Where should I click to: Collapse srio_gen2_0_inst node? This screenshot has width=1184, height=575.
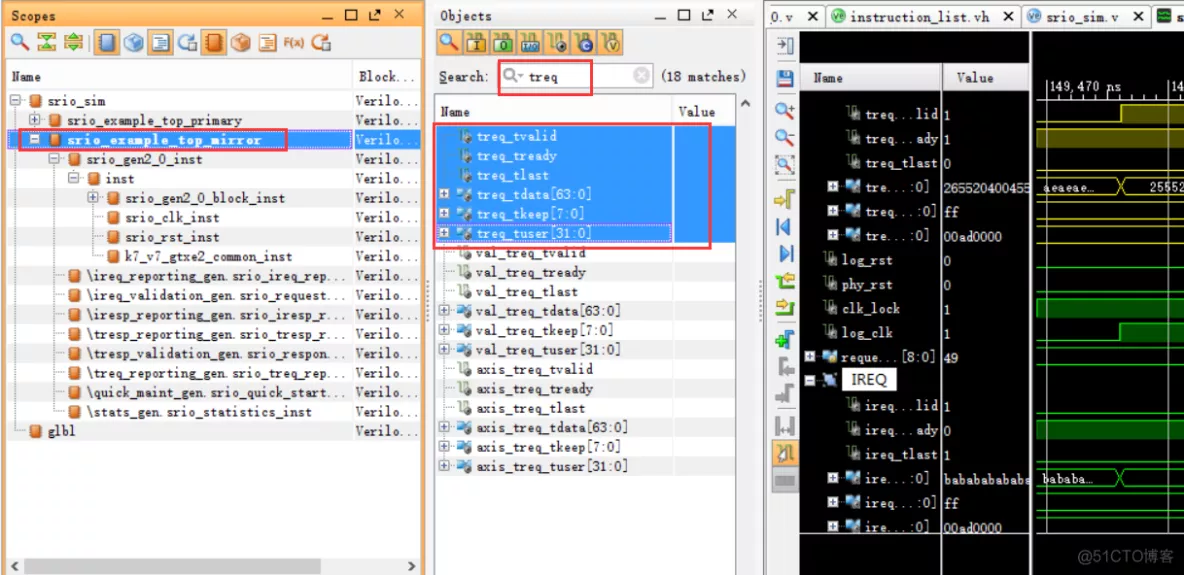54,159
